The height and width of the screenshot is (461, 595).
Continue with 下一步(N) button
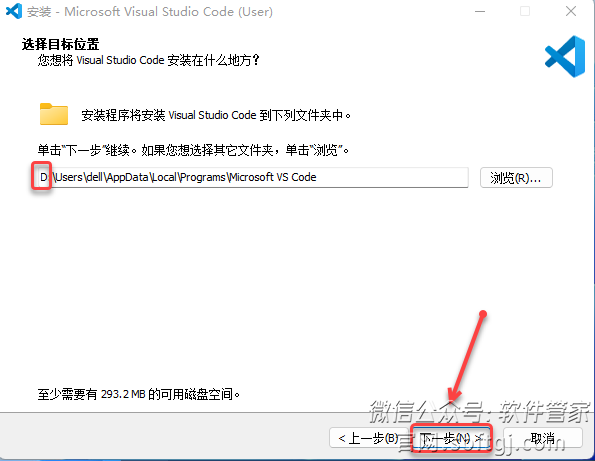pyautogui.click(x=452, y=439)
